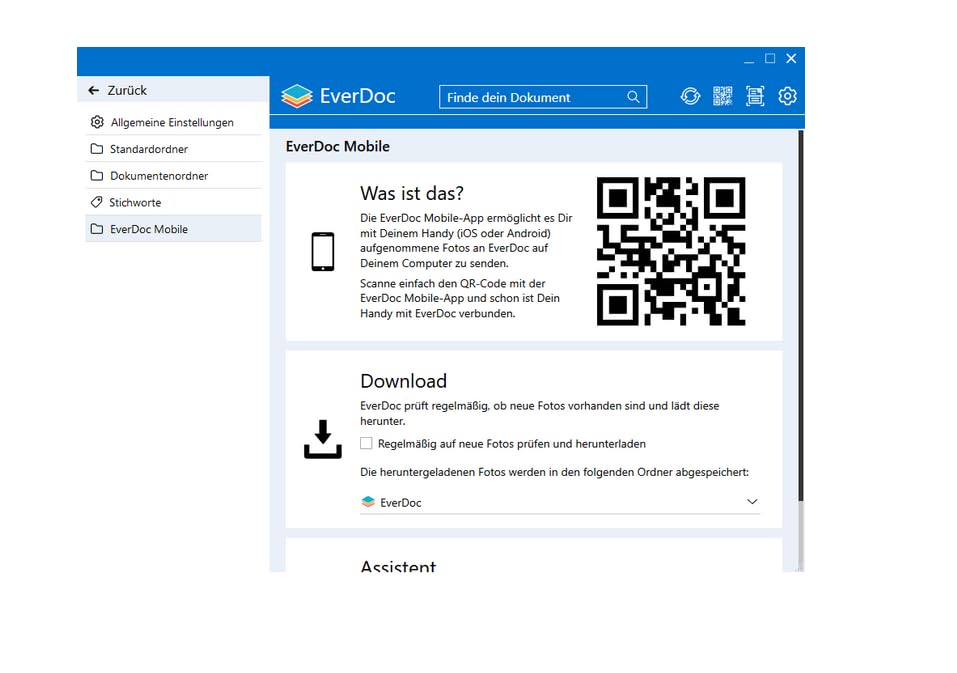Click the sync refresh icon in header
Viewport: 957px width, 673px height.
click(690, 96)
